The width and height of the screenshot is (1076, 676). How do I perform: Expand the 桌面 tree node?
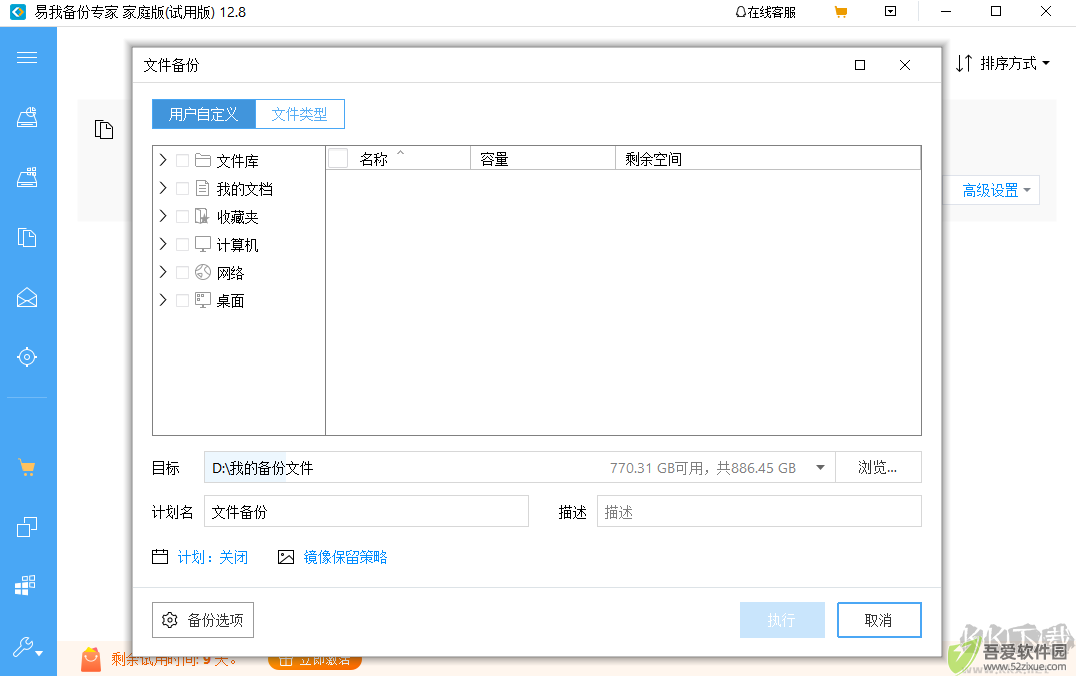[163, 300]
